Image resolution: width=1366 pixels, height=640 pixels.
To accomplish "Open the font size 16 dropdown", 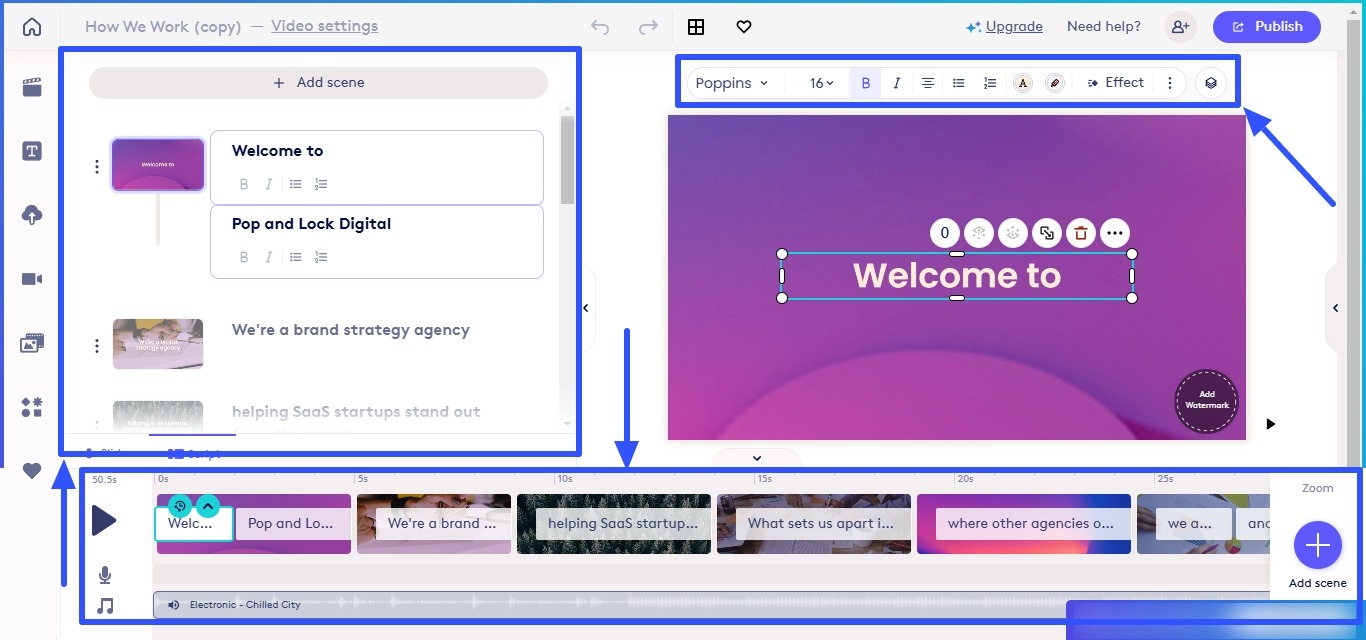I will click(818, 82).
